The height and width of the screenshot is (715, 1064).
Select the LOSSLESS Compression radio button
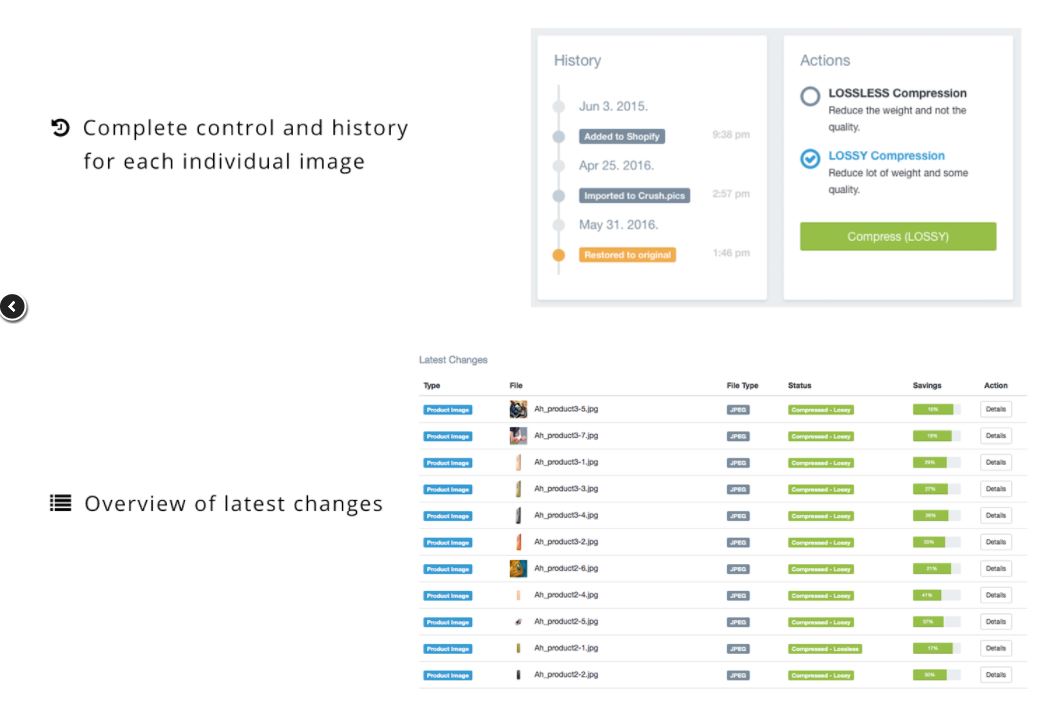pyautogui.click(x=810, y=96)
